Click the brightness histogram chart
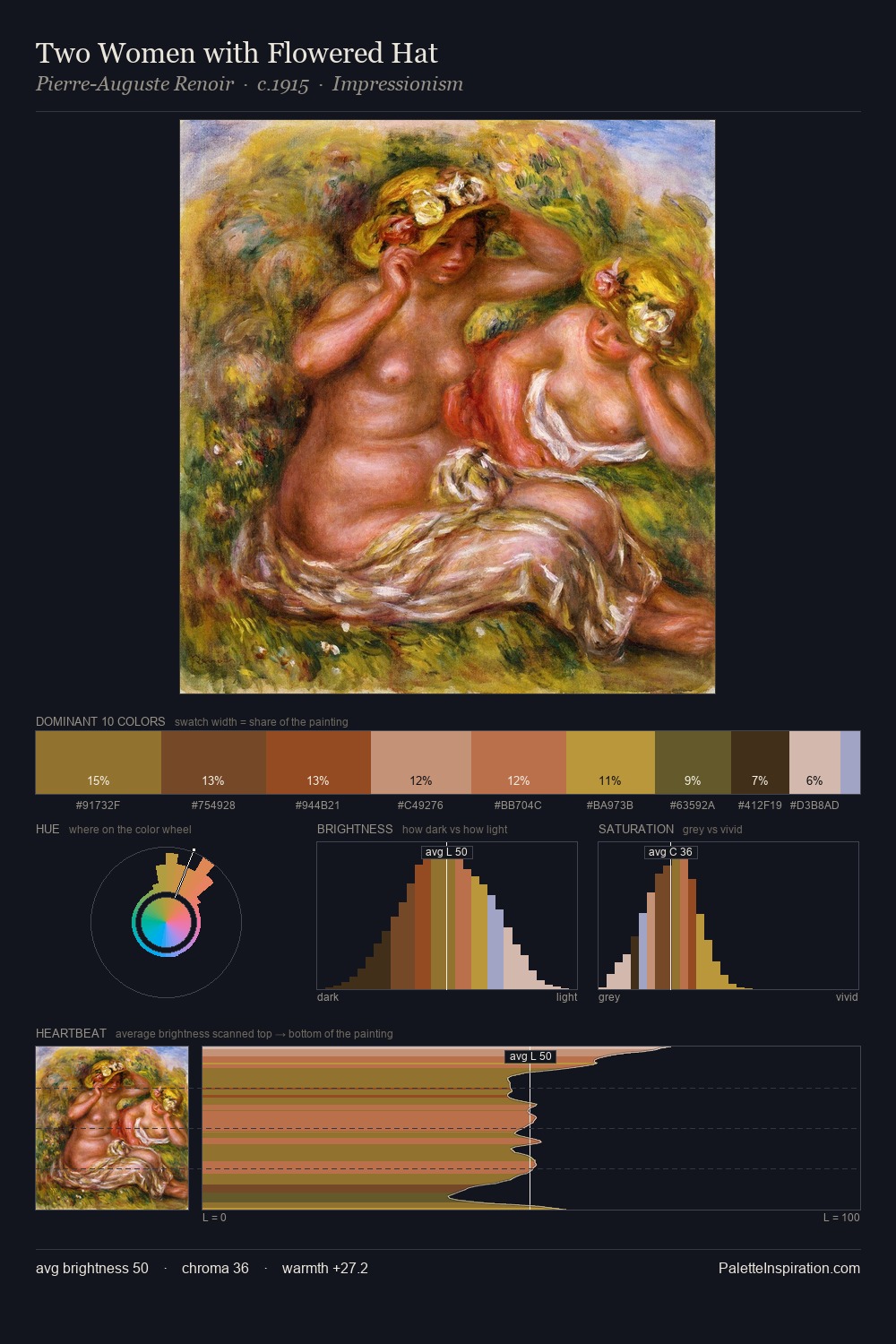This screenshot has width=896, height=1344. pos(447,916)
